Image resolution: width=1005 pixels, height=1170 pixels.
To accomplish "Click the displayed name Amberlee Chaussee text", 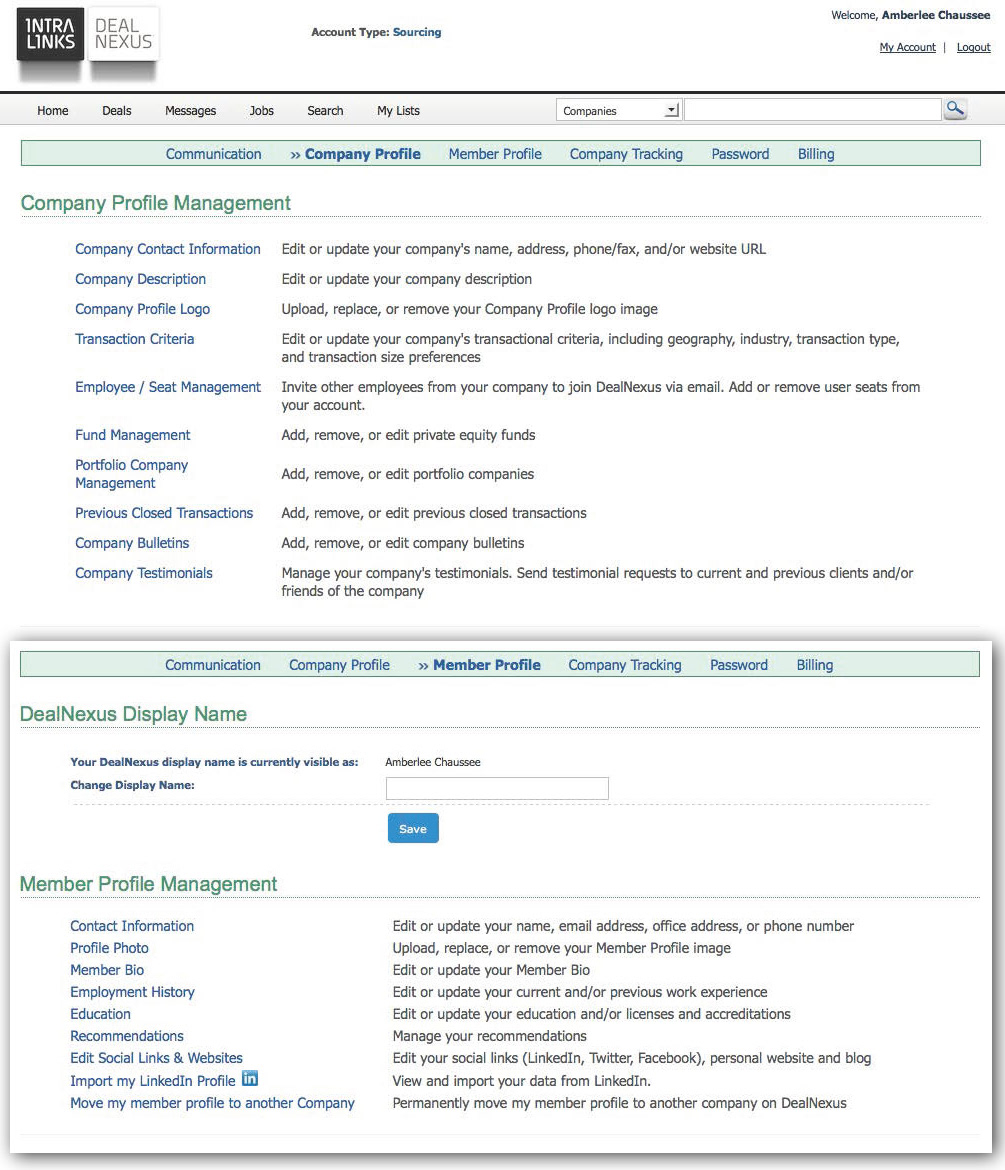I will point(433,762).
